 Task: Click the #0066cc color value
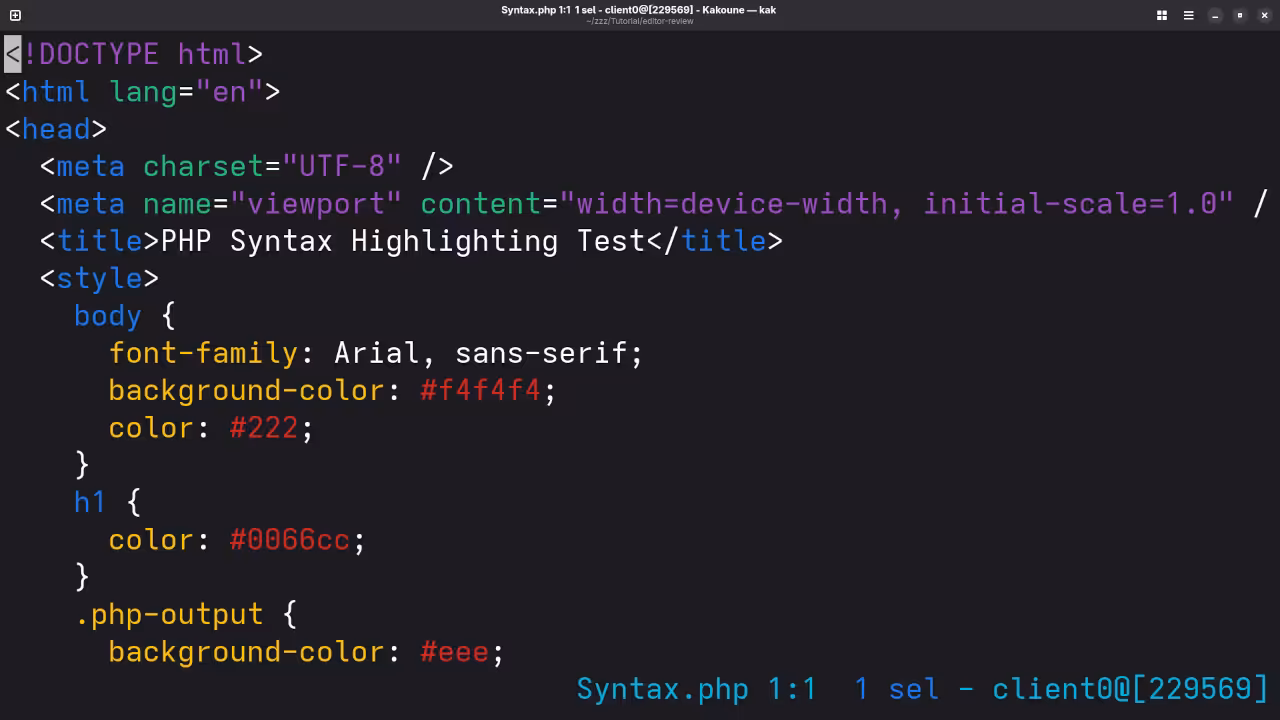(289, 539)
